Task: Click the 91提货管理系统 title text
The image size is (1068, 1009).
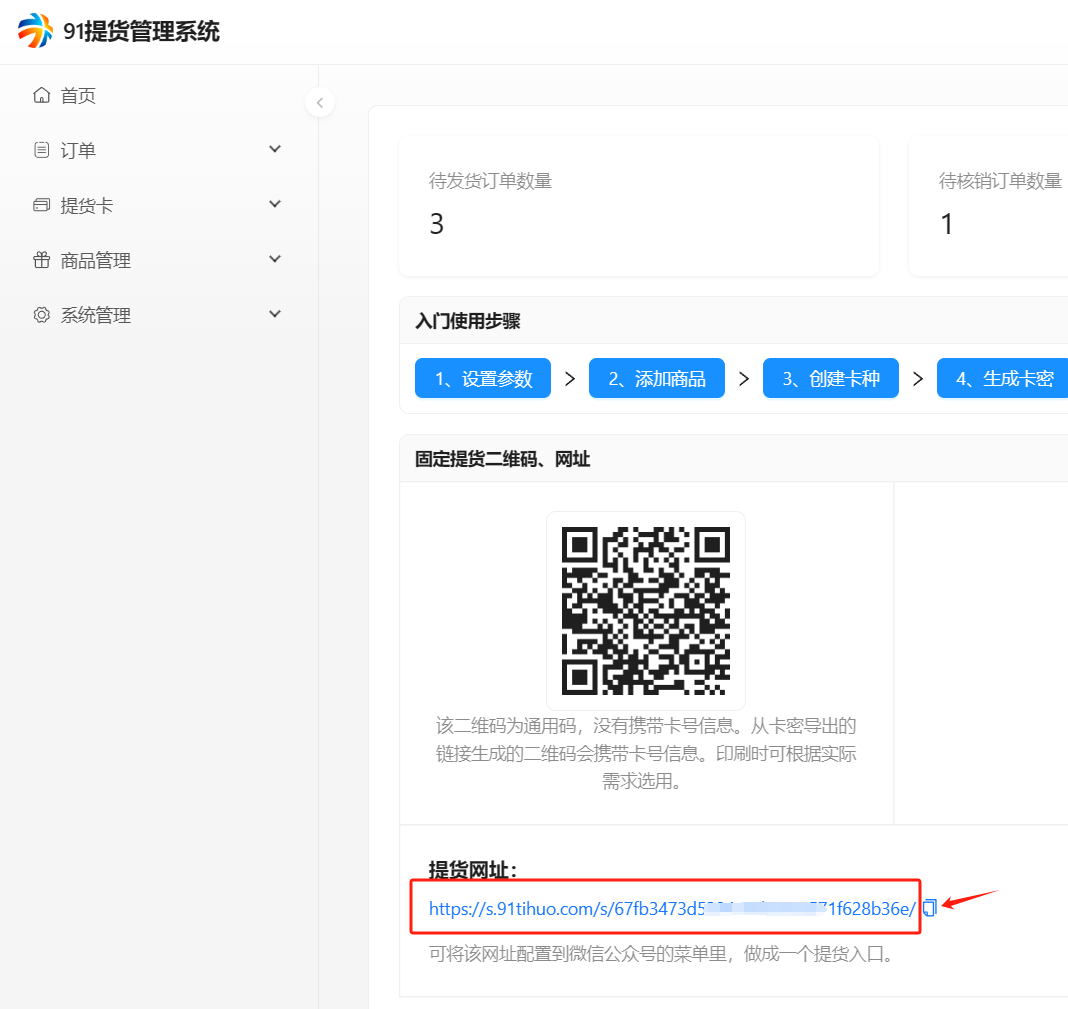Action: click(142, 31)
